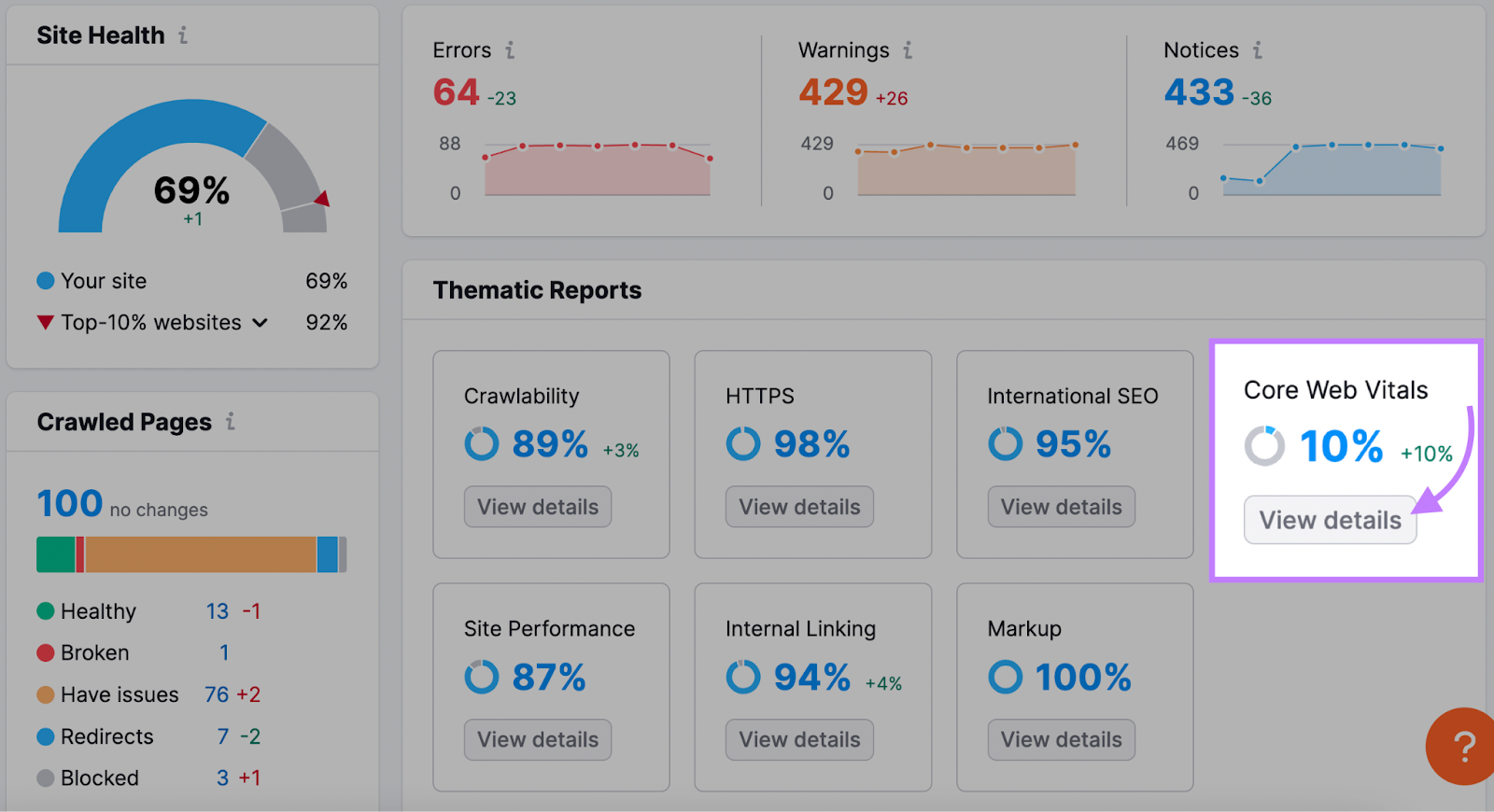Open the Site Health info tooltip

point(185,35)
